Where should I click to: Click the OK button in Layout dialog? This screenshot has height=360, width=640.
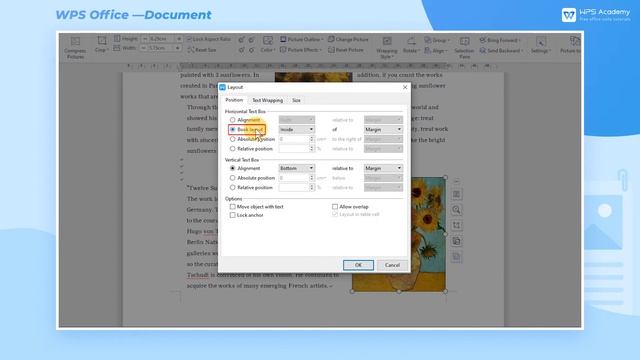click(x=358, y=265)
